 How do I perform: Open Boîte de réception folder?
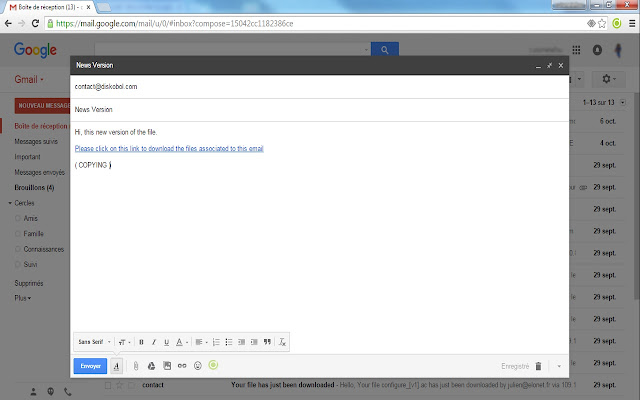click(x=41, y=126)
